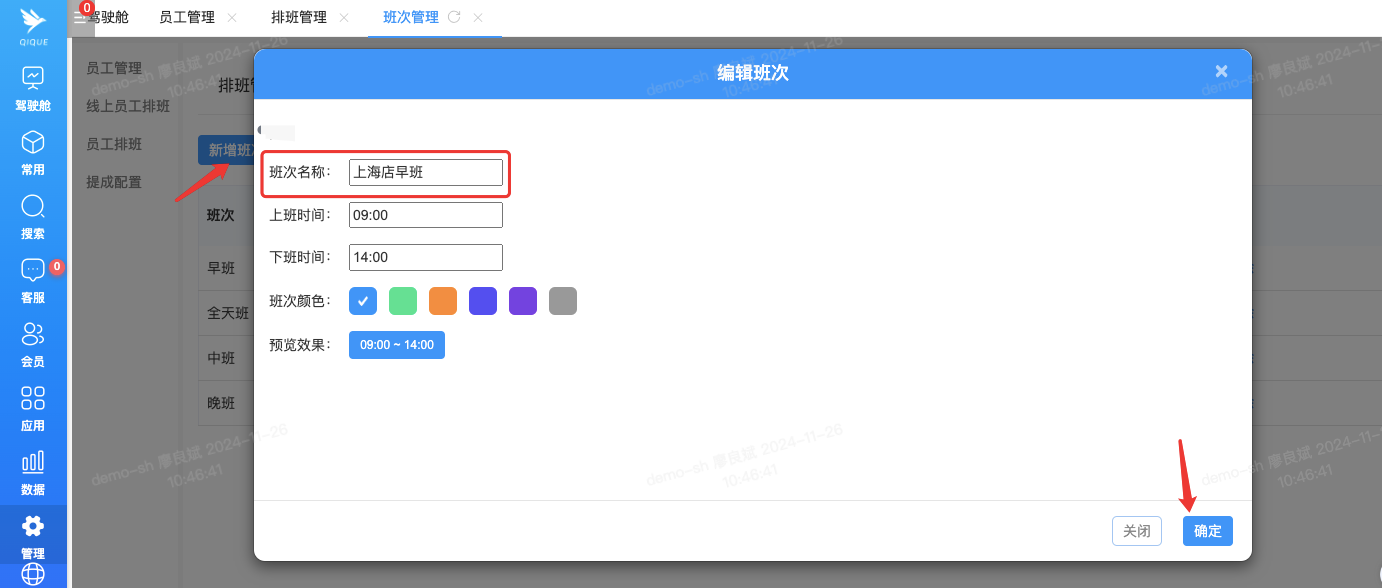Select the 会员 members icon
The width and height of the screenshot is (1382, 588).
point(33,334)
